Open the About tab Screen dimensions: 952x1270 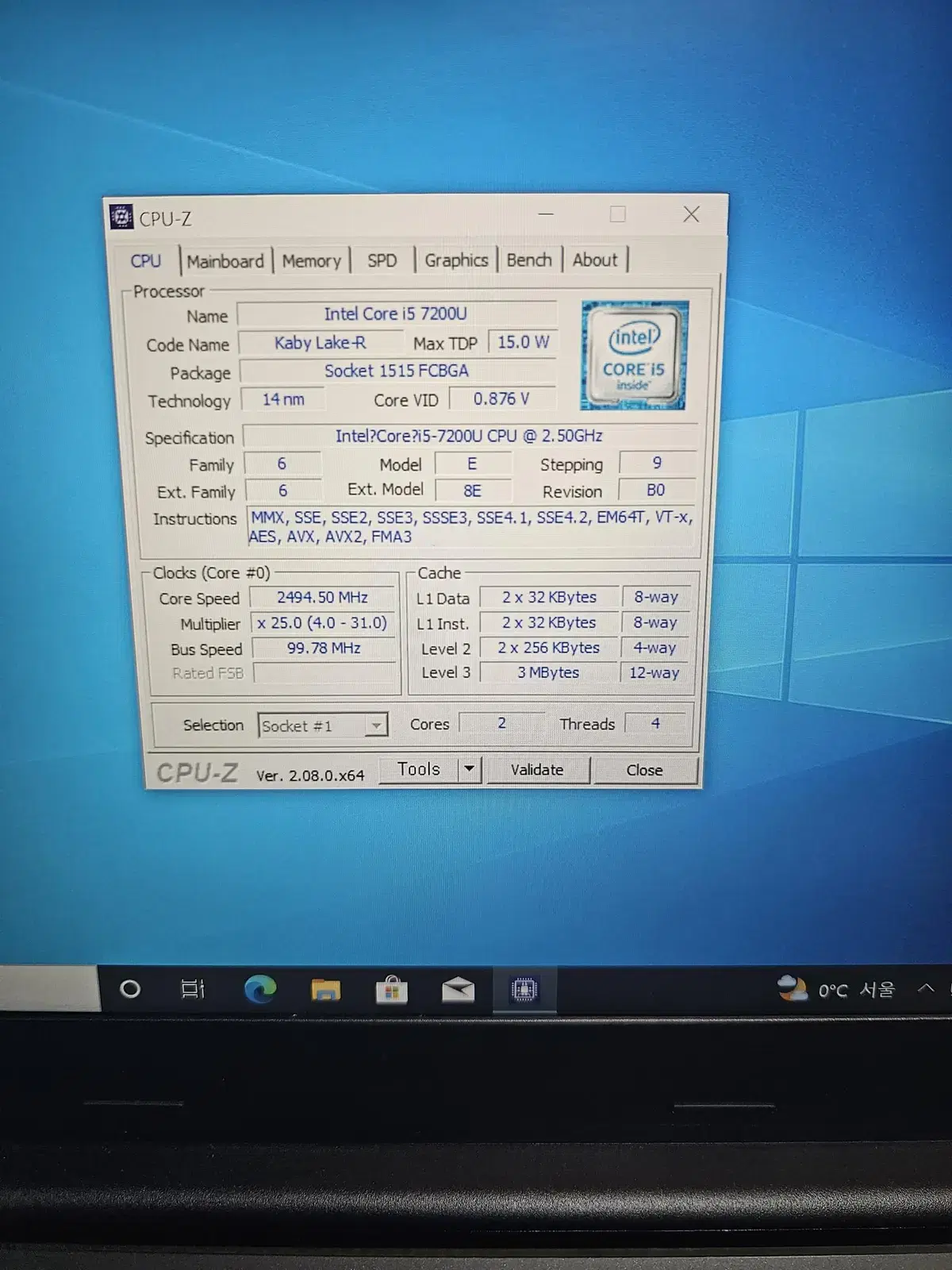[x=595, y=260]
